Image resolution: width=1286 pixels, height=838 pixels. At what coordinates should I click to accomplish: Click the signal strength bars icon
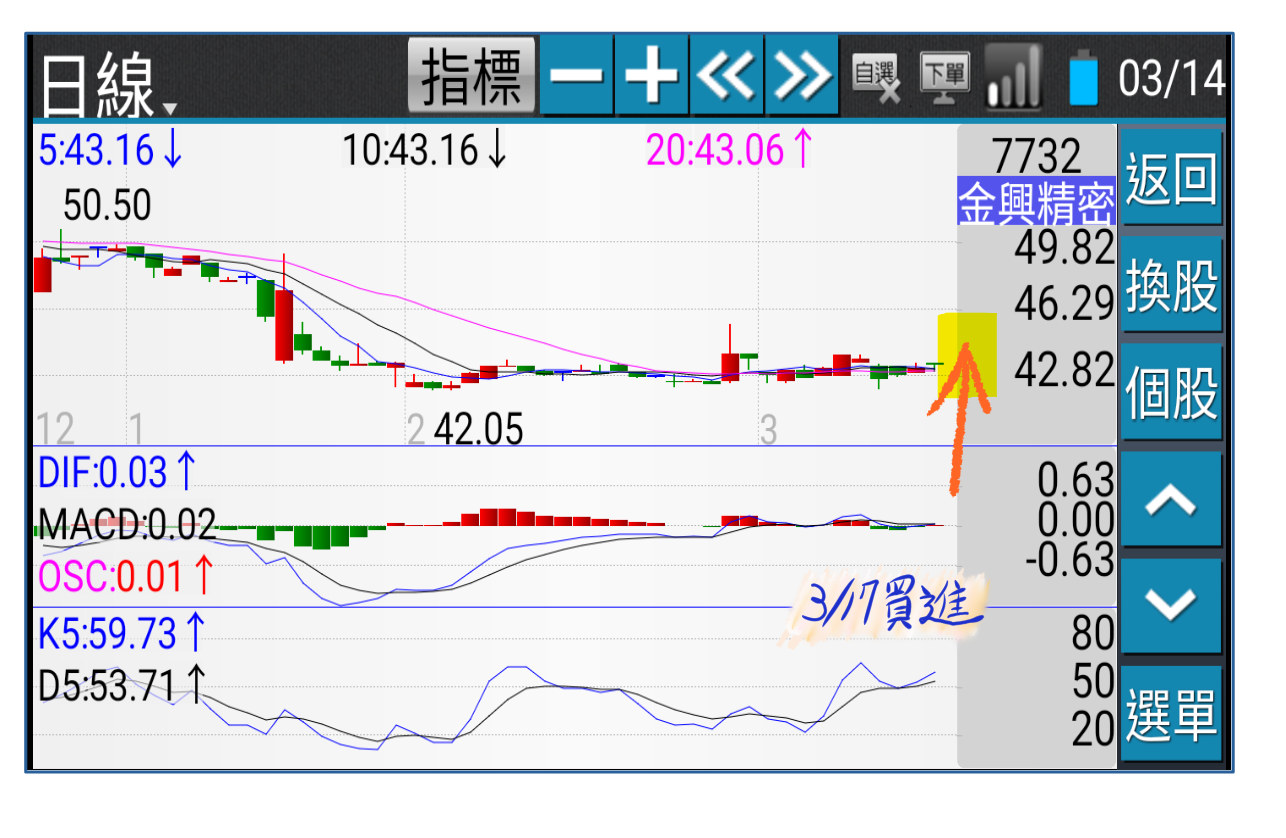(1013, 78)
